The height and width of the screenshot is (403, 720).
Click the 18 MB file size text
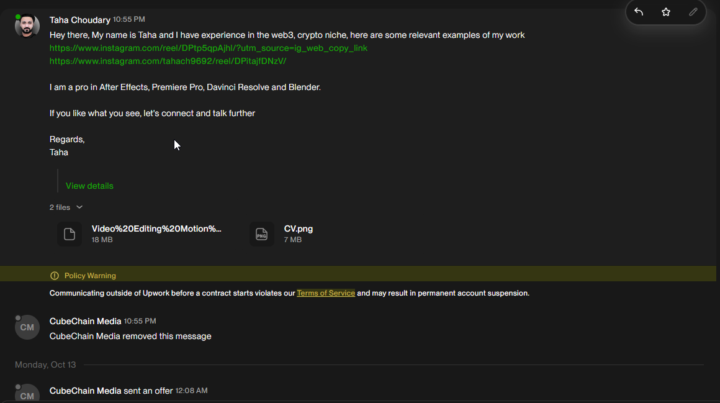point(102,240)
